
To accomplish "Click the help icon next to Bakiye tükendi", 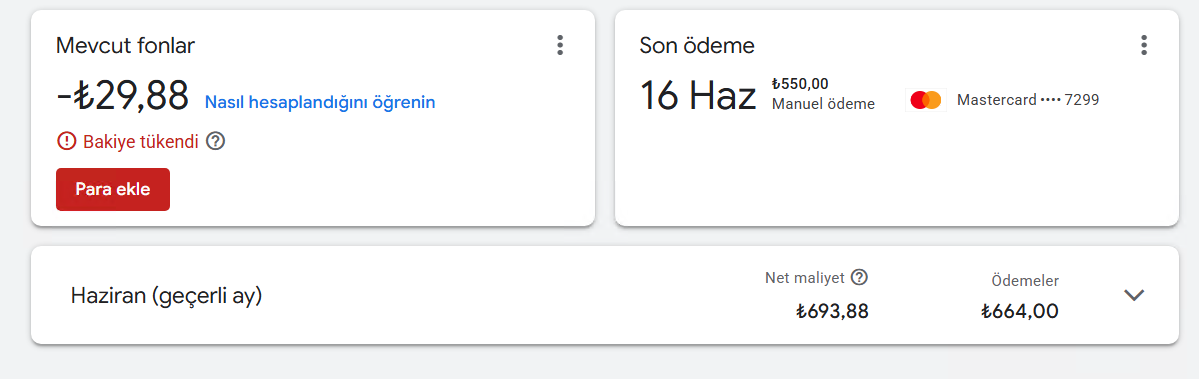I will 216,141.
